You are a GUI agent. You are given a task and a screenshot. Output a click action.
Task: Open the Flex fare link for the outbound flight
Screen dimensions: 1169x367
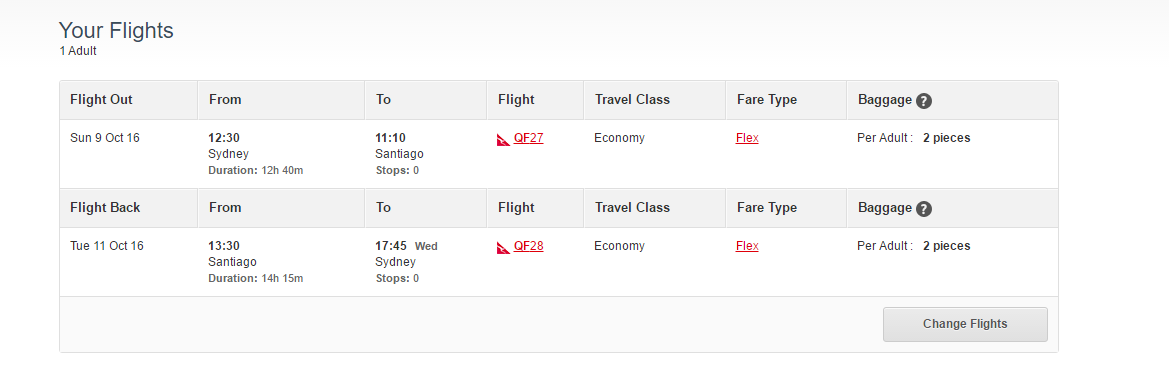pyautogui.click(x=747, y=138)
